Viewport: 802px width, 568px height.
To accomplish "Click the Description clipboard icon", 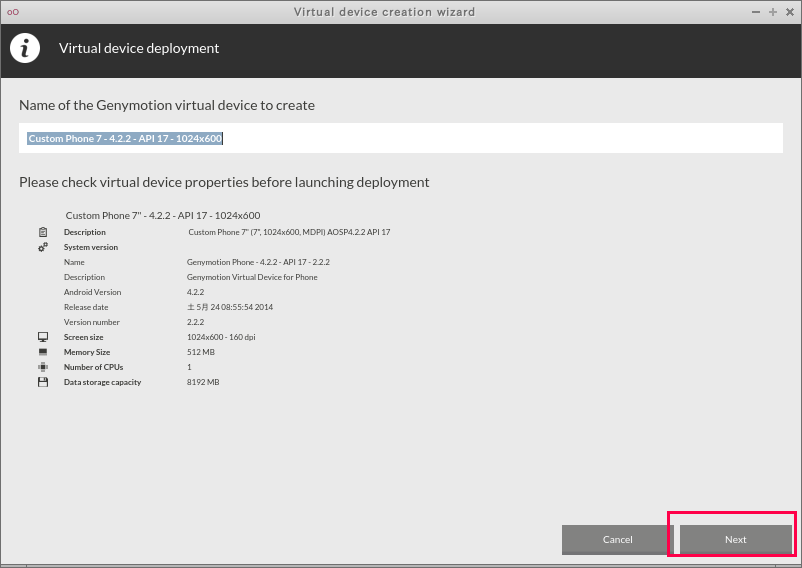I will [43, 232].
